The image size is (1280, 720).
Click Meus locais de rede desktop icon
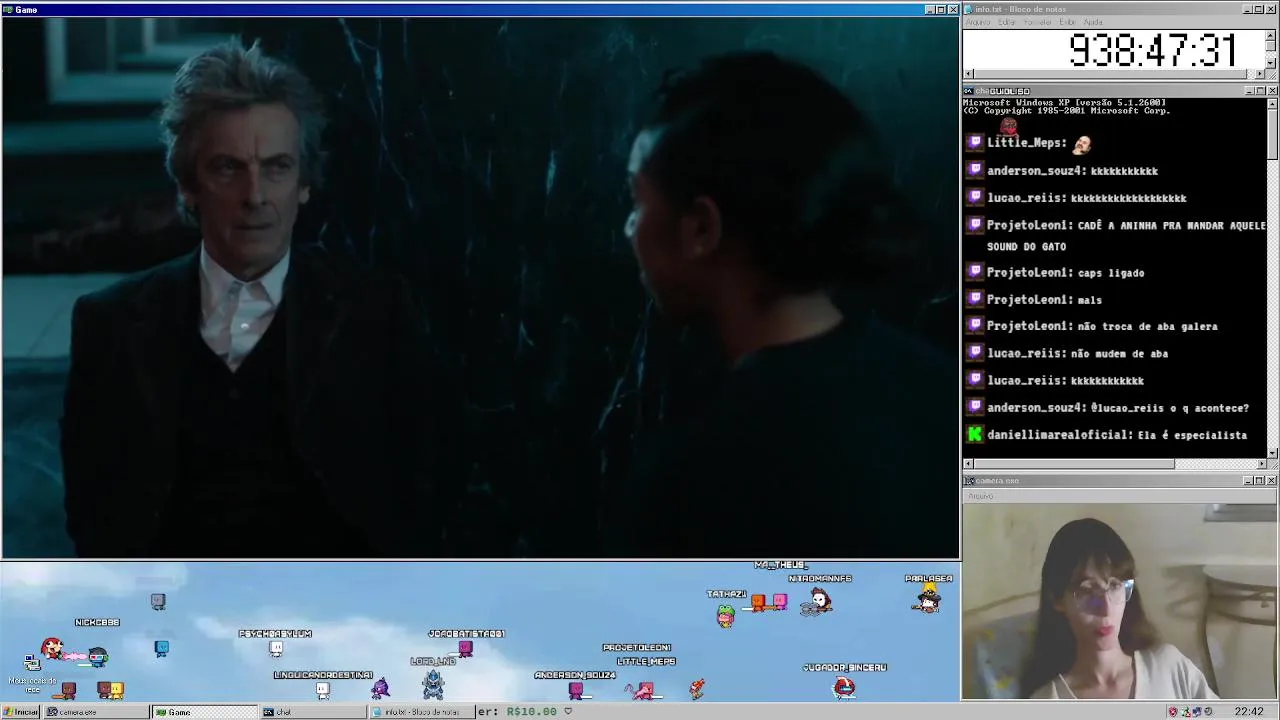point(32,670)
